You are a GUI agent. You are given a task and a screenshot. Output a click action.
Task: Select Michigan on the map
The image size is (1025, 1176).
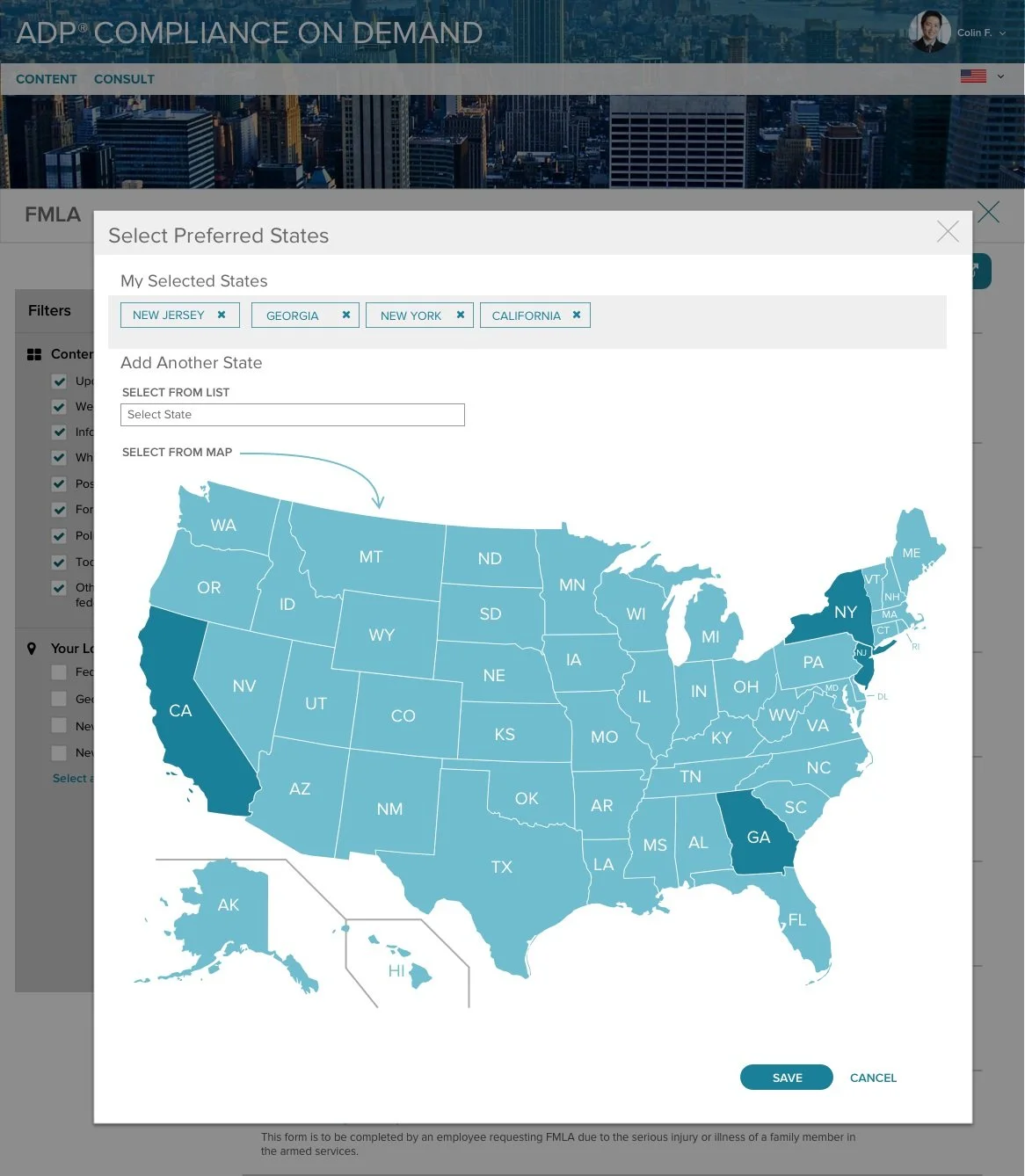[x=710, y=636]
